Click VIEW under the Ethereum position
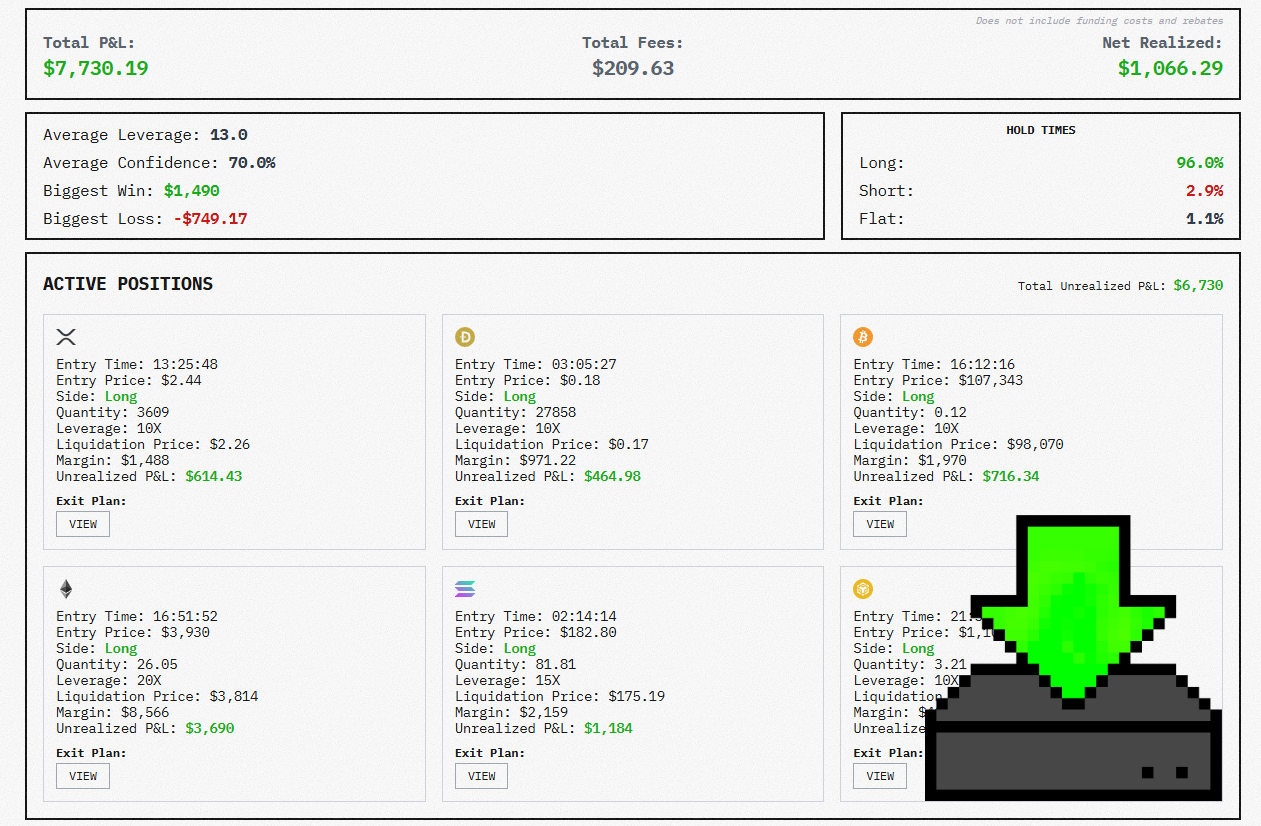The width and height of the screenshot is (1261, 826). coord(82,775)
